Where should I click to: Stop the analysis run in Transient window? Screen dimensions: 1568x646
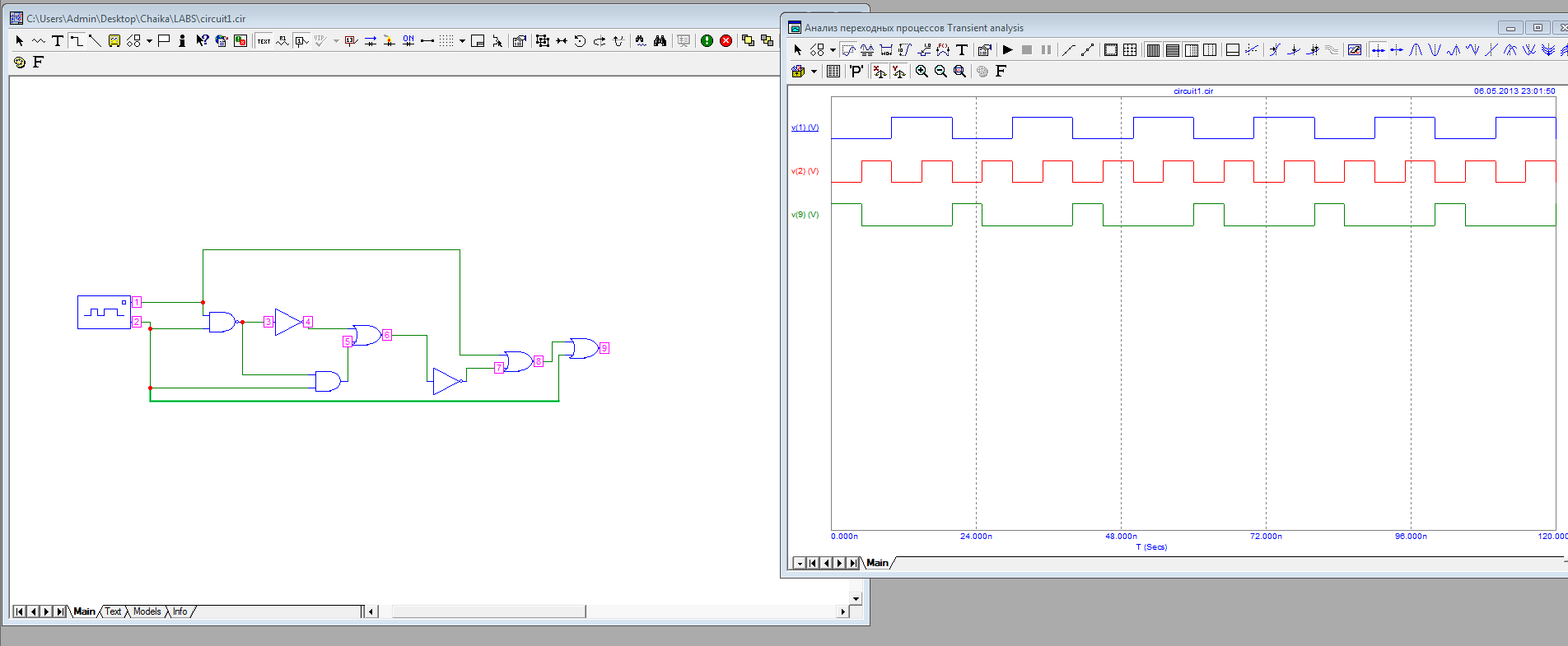[x=1027, y=50]
